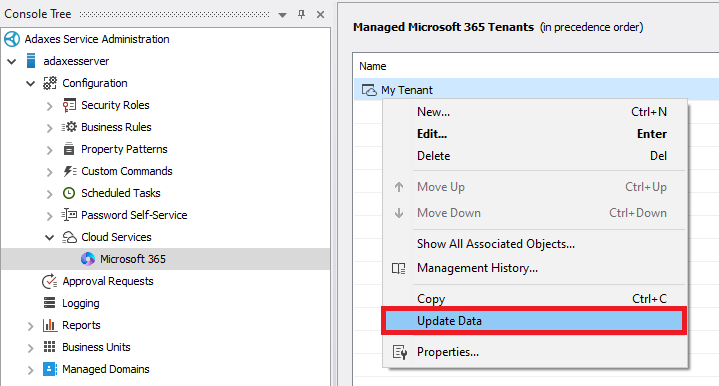Viewport: 719px width, 386px height.
Task: Click the Move Down arrow icon
Action: tap(399, 213)
